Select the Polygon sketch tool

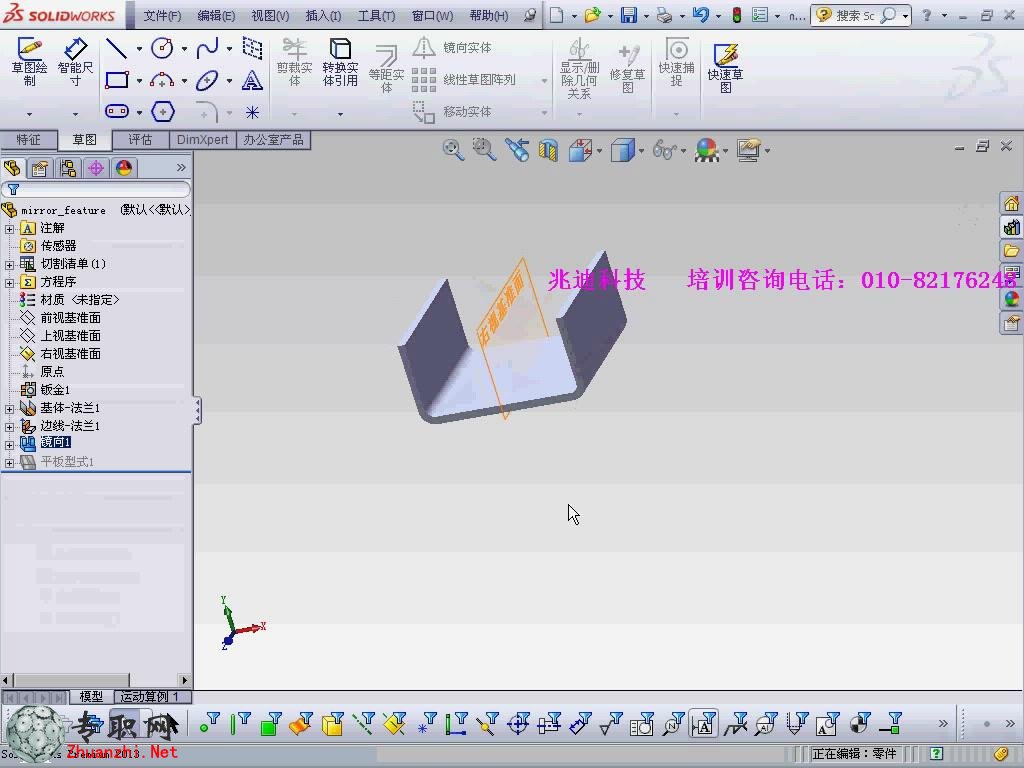click(x=163, y=112)
